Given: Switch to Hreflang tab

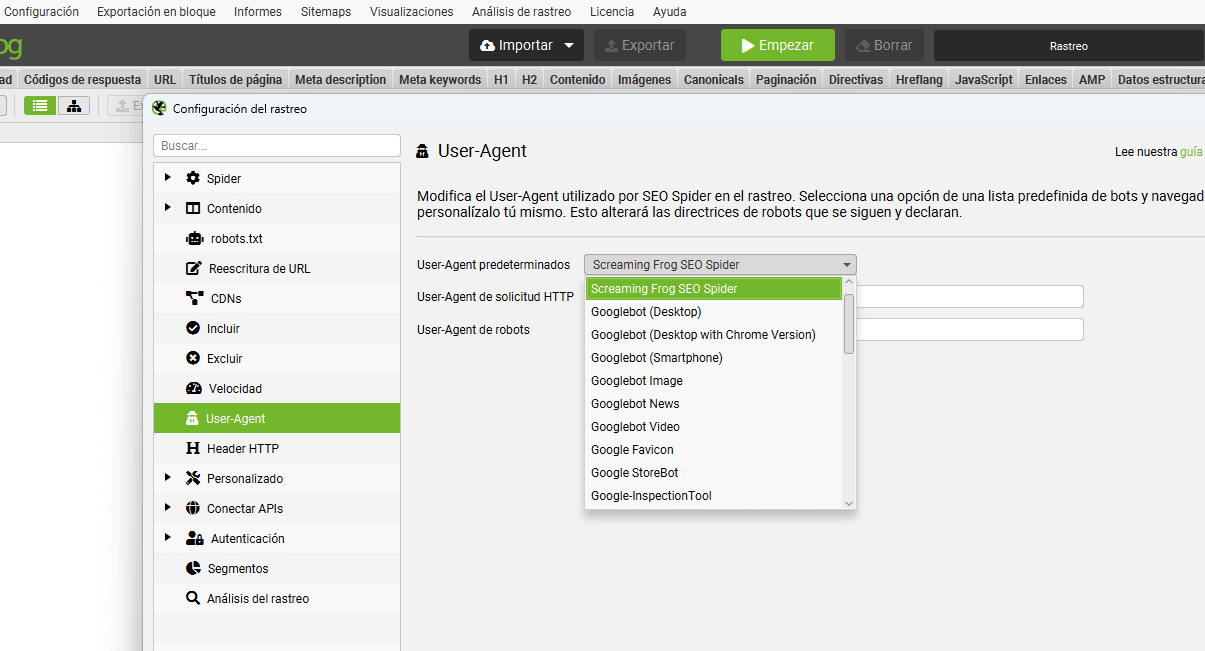Looking at the screenshot, I should (919, 80).
